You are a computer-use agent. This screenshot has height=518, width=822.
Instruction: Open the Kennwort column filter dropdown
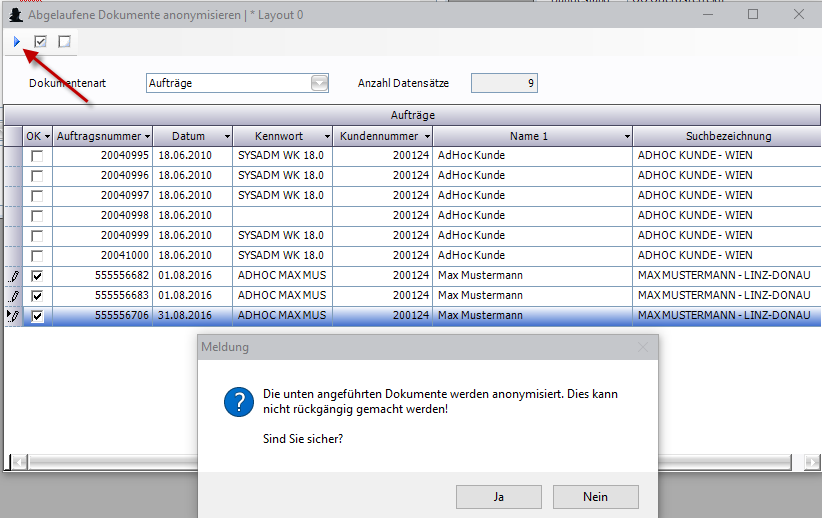coord(326,136)
